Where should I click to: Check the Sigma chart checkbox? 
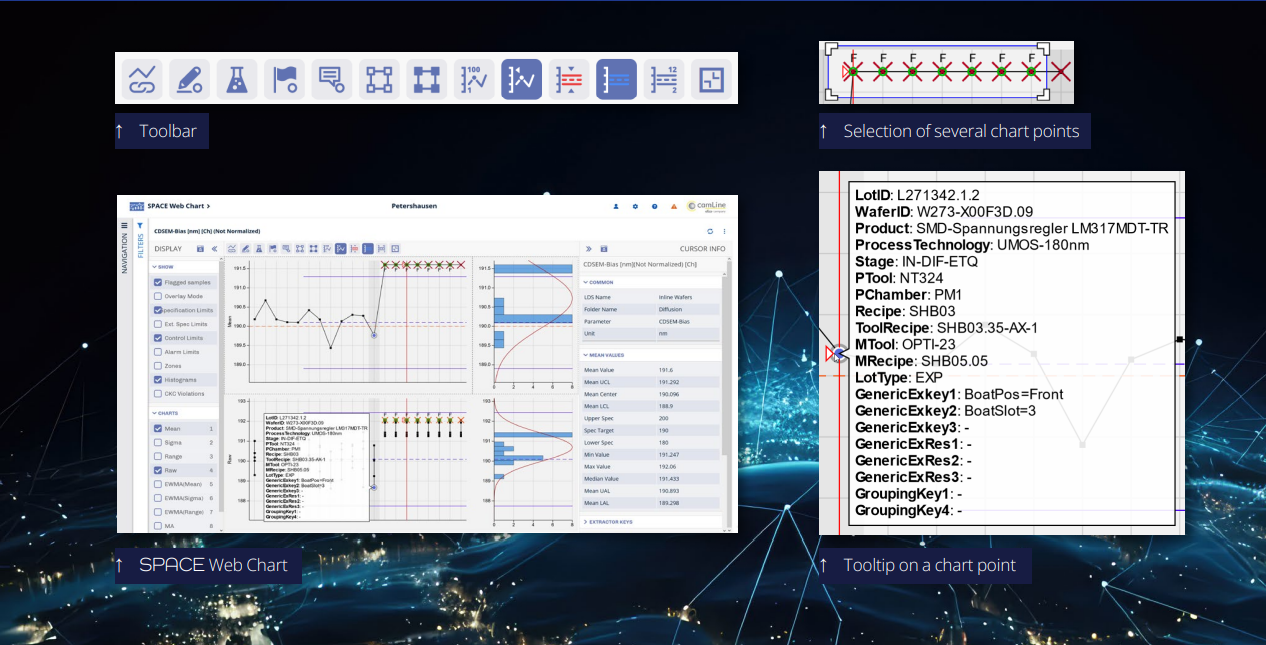click(x=157, y=443)
